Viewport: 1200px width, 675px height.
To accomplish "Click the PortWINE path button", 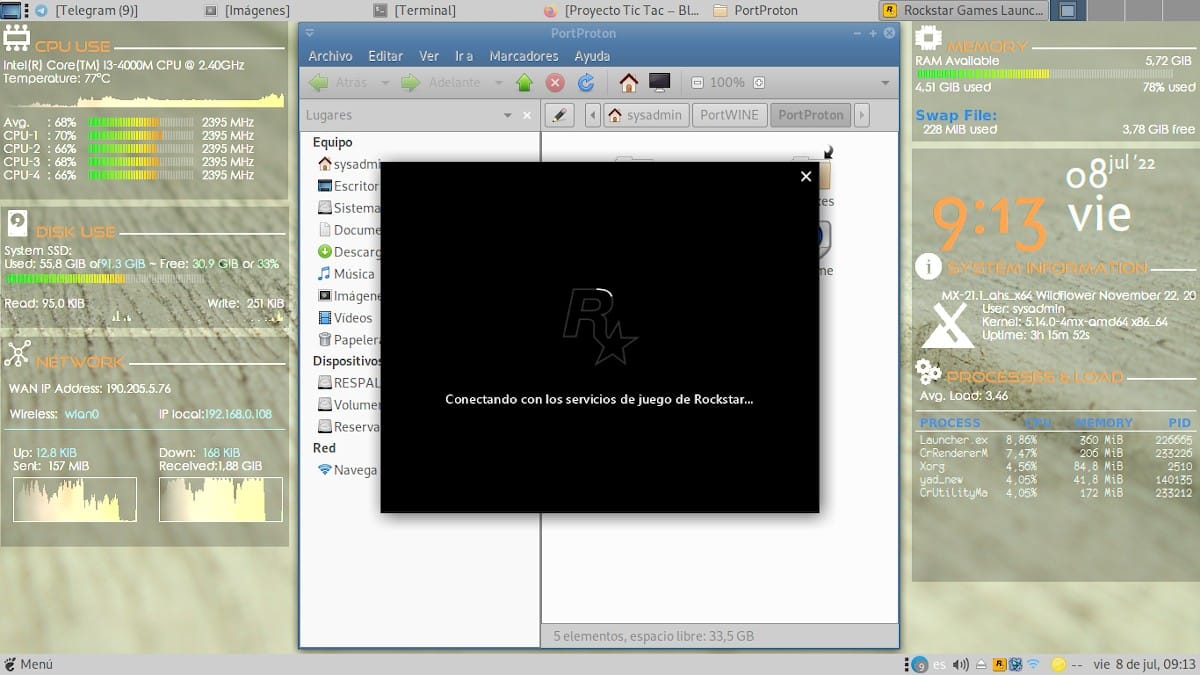I will tap(729, 115).
